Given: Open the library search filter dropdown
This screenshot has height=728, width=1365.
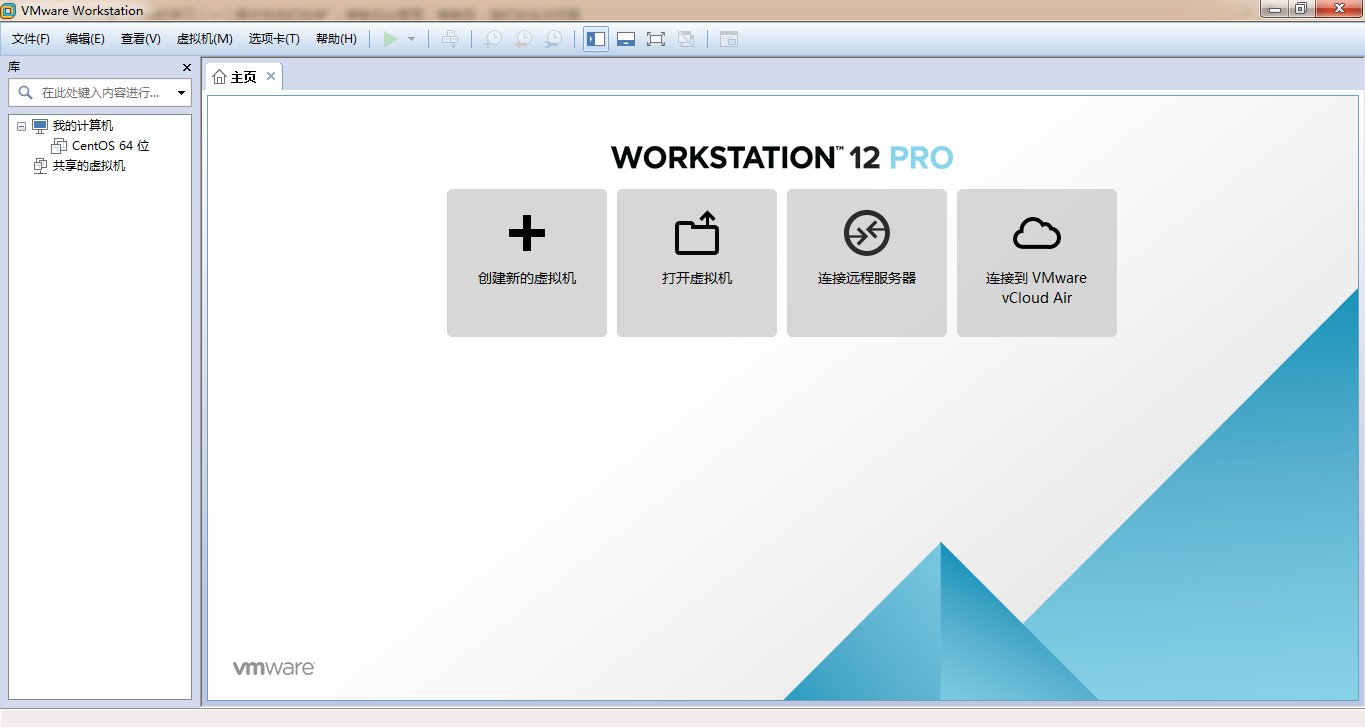Looking at the screenshot, I should coord(182,93).
